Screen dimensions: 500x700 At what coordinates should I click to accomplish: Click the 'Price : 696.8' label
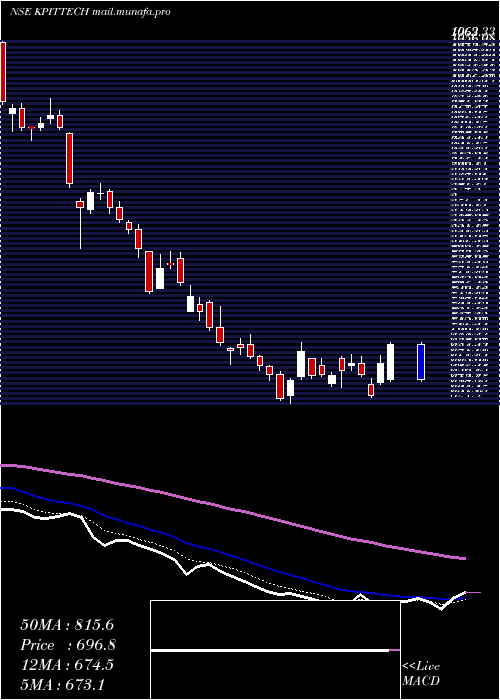[68, 645]
